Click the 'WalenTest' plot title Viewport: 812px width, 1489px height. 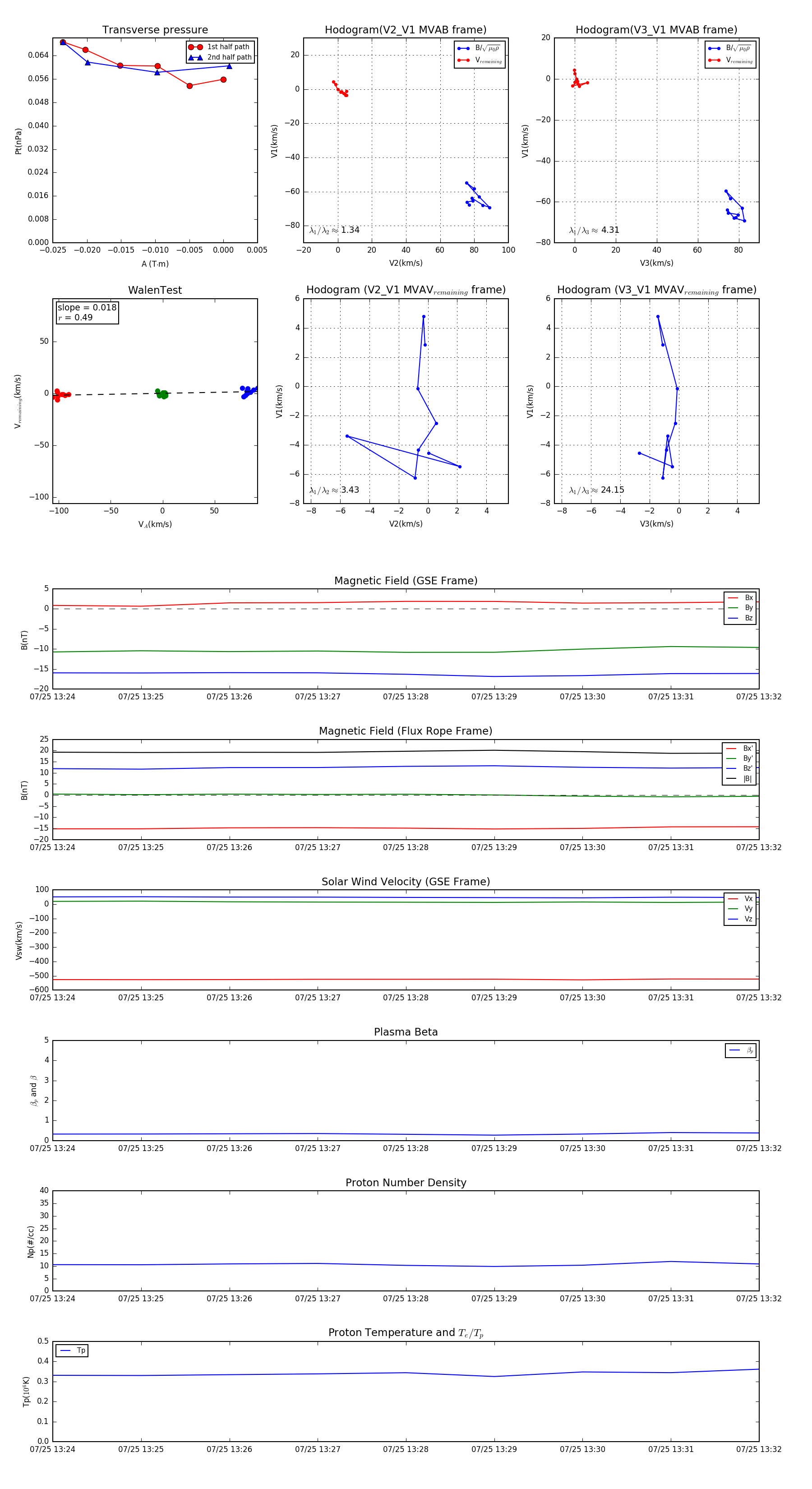(x=155, y=290)
